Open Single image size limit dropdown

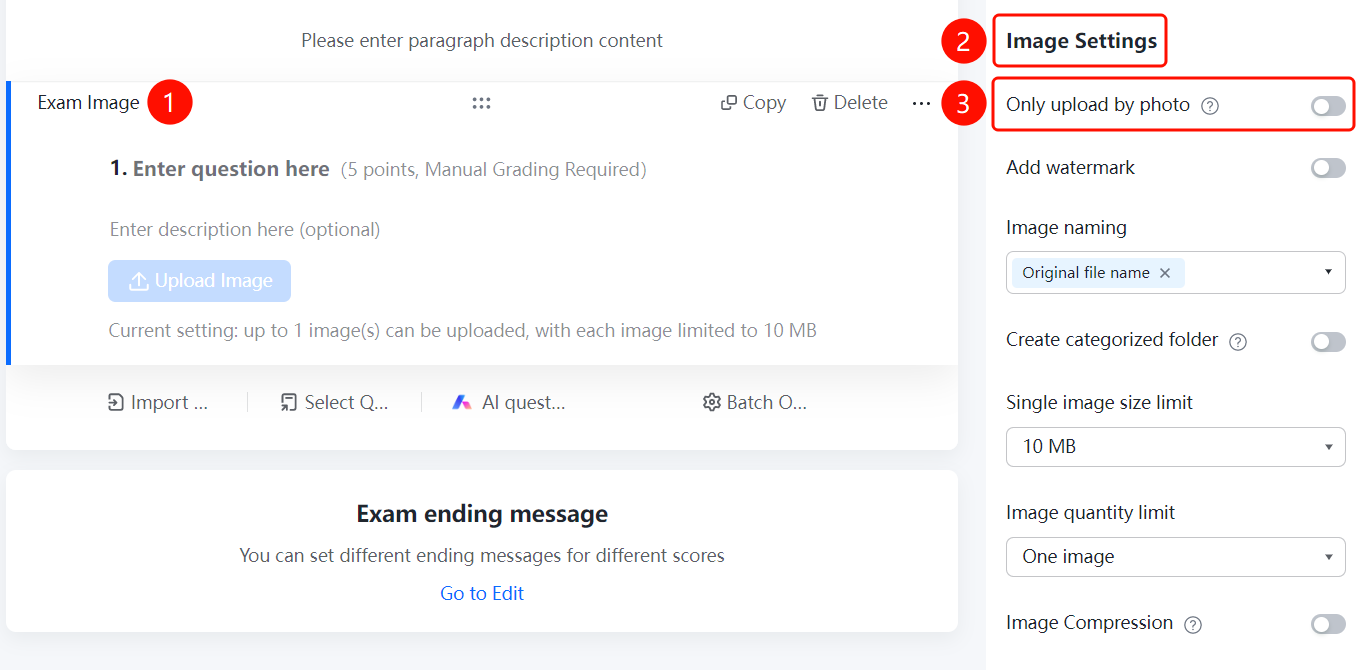pos(1175,447)
